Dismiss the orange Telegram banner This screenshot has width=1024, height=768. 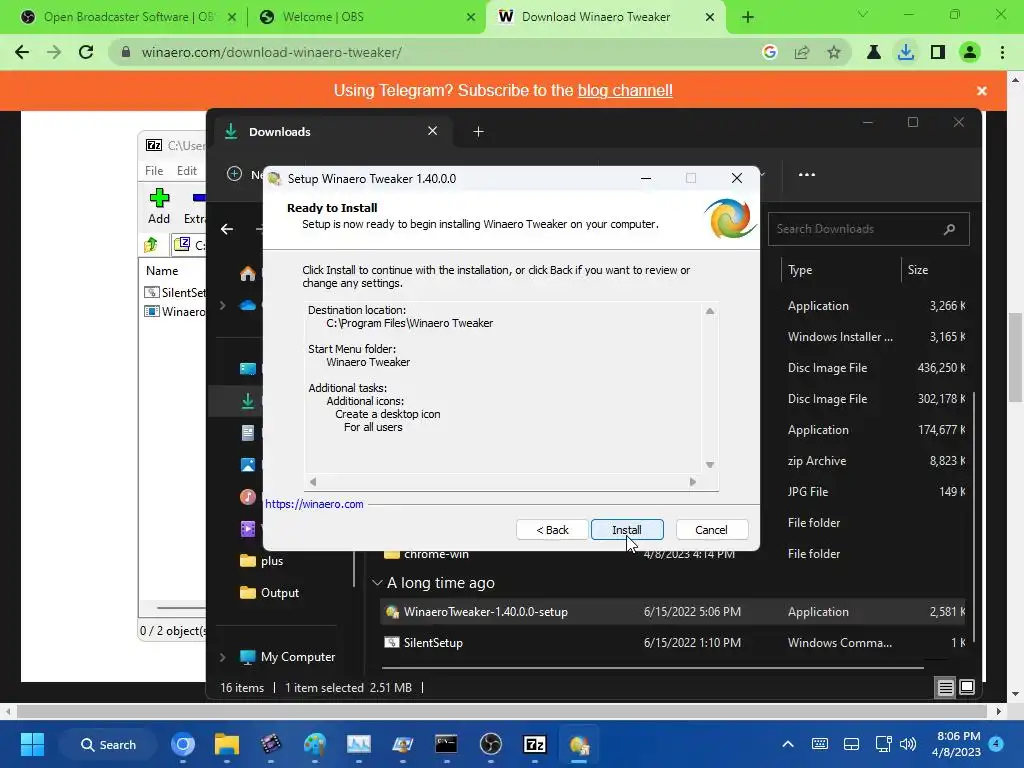click(982, 91)
